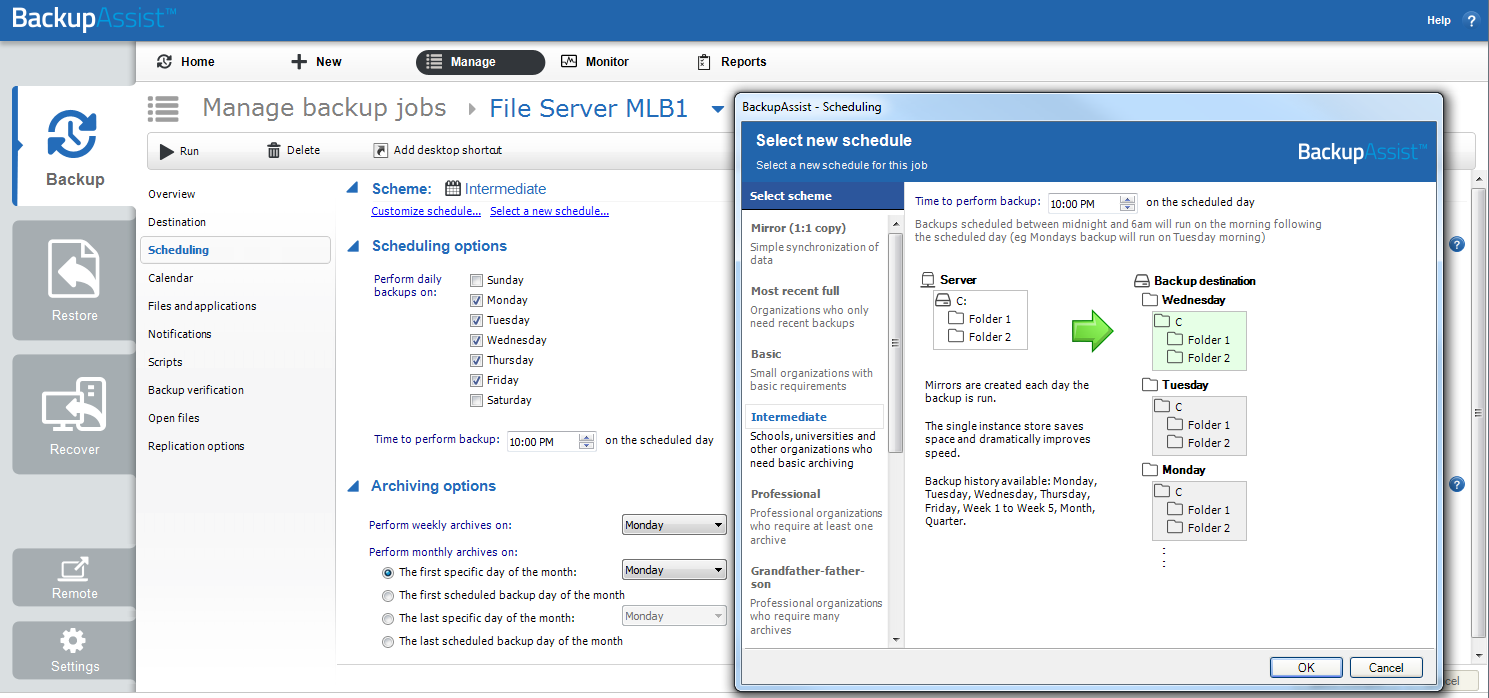This screenshot has height=698, width=1489.
Task: Click the Tuesday folder icon in dialog
Action: click(1150, 384)
